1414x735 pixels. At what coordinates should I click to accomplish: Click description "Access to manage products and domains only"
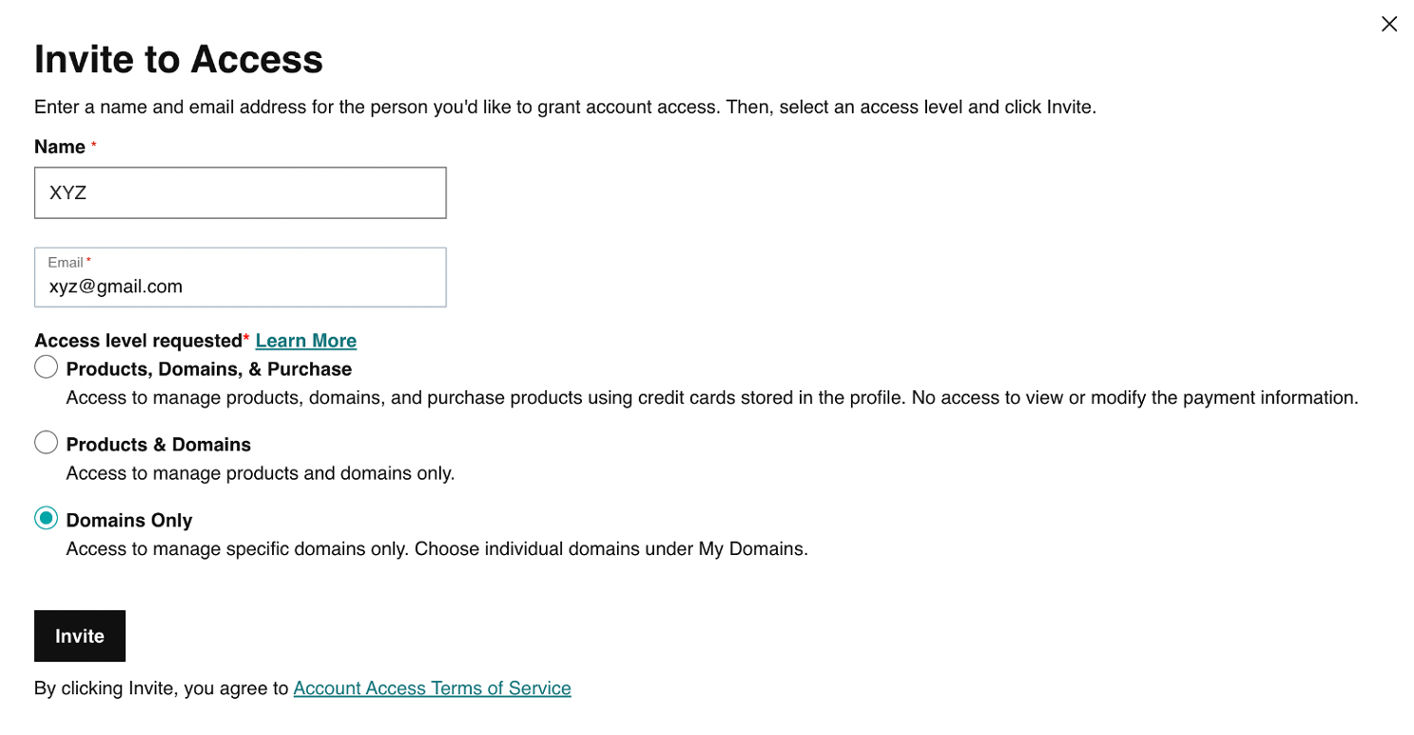[x=260, y=473]
